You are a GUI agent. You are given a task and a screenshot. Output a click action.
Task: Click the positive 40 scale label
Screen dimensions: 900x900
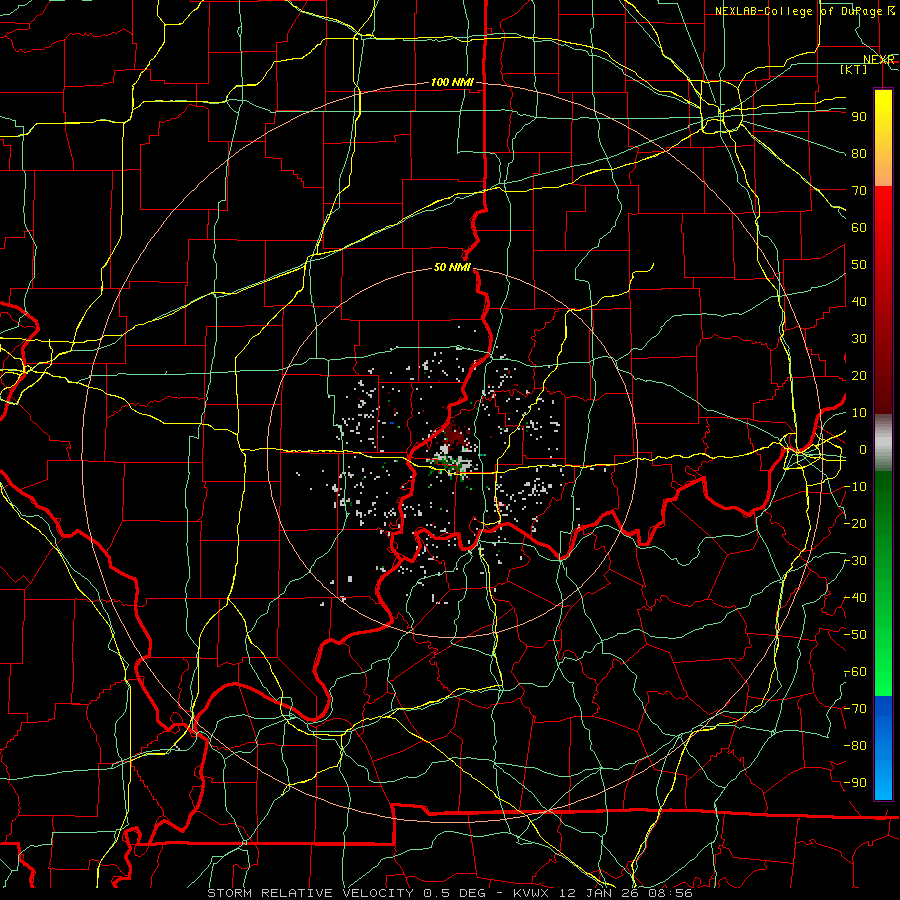coord(859,302)
